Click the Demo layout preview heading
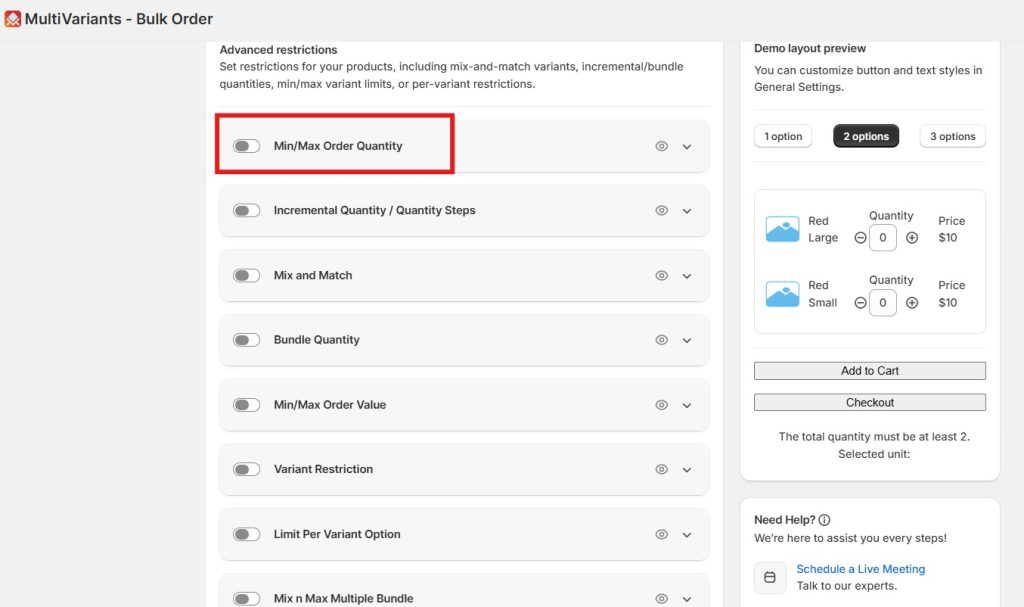 click(810, 48)
